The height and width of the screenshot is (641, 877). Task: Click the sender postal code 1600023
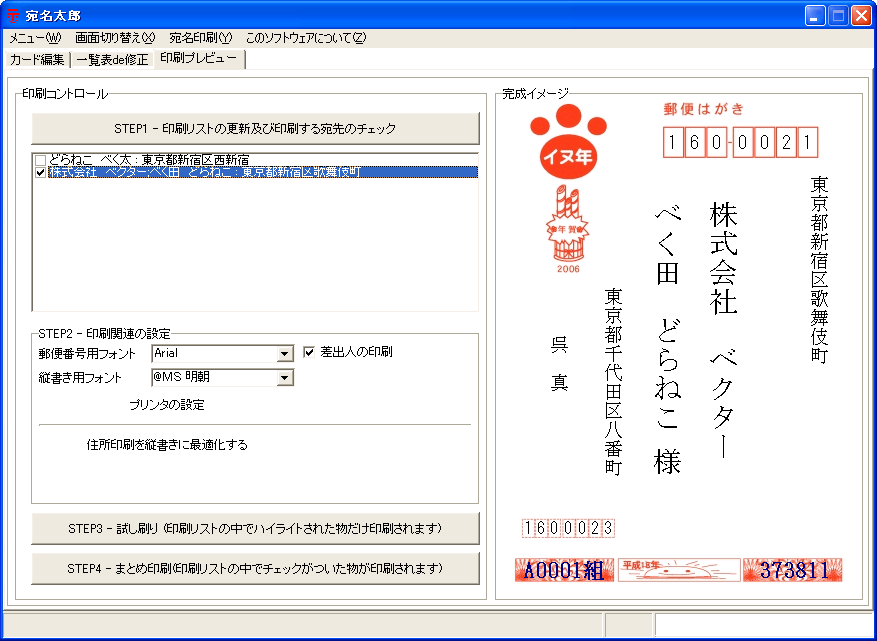568,528
